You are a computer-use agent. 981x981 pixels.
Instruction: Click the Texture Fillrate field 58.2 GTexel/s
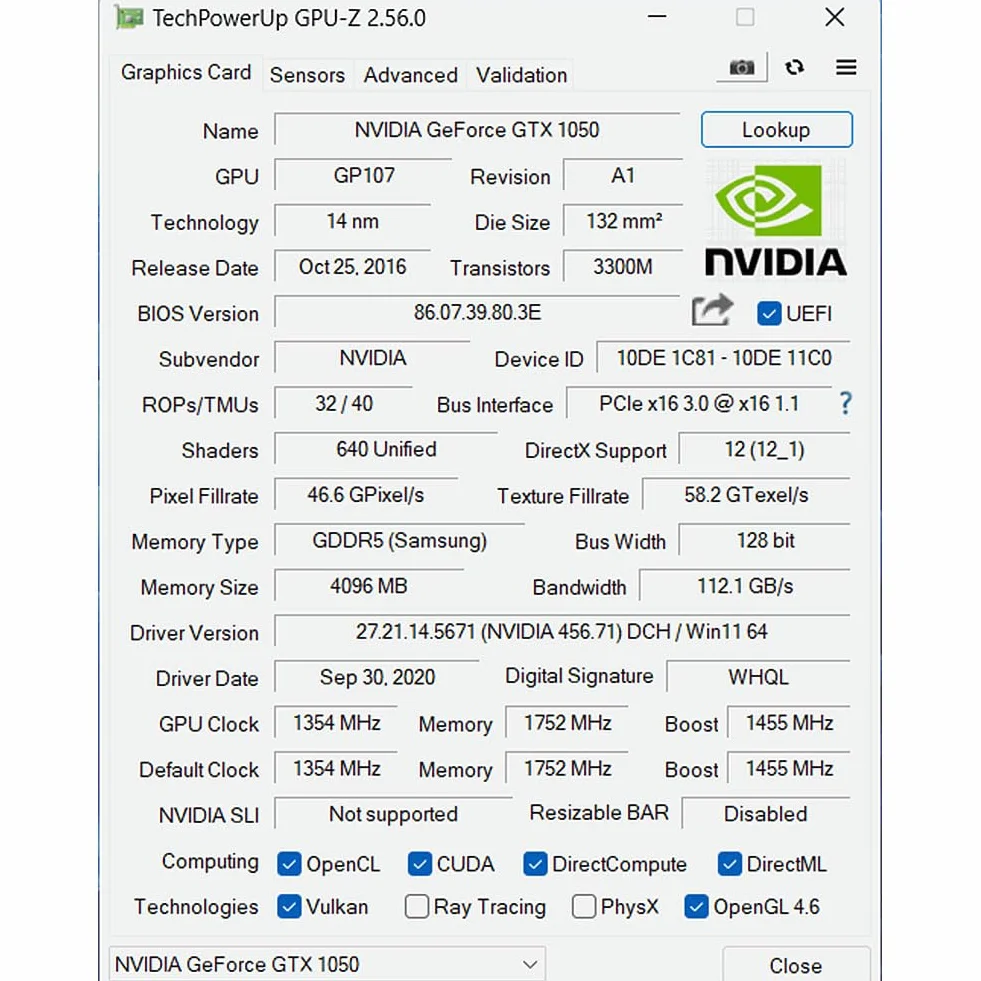coord(746,495)
